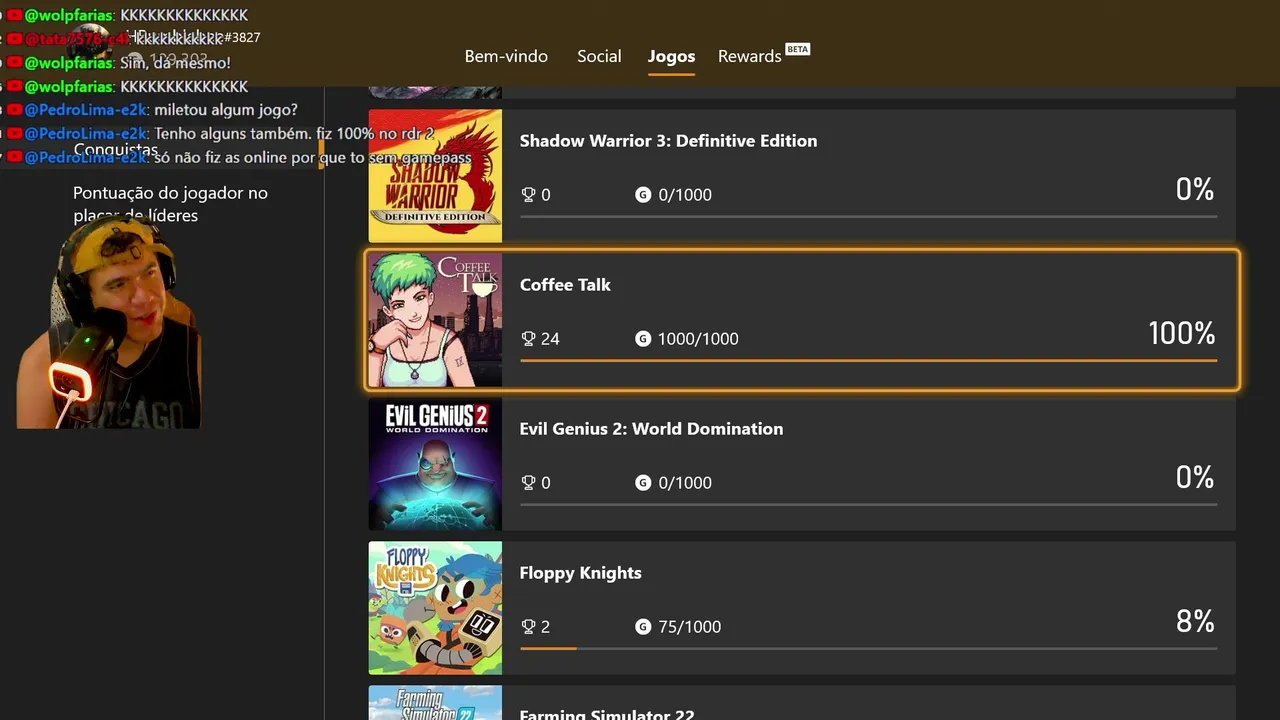Click Evil Genius 2 empty progress bar
The height and width of the screenshot is (720, 1280).
click(x=868, y=504)
